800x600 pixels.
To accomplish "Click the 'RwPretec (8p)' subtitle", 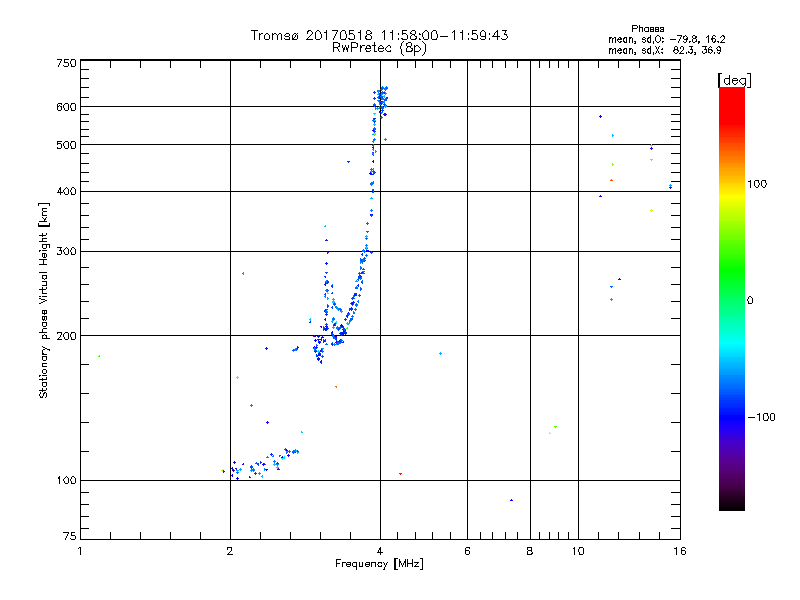I will tap(379, 48).
